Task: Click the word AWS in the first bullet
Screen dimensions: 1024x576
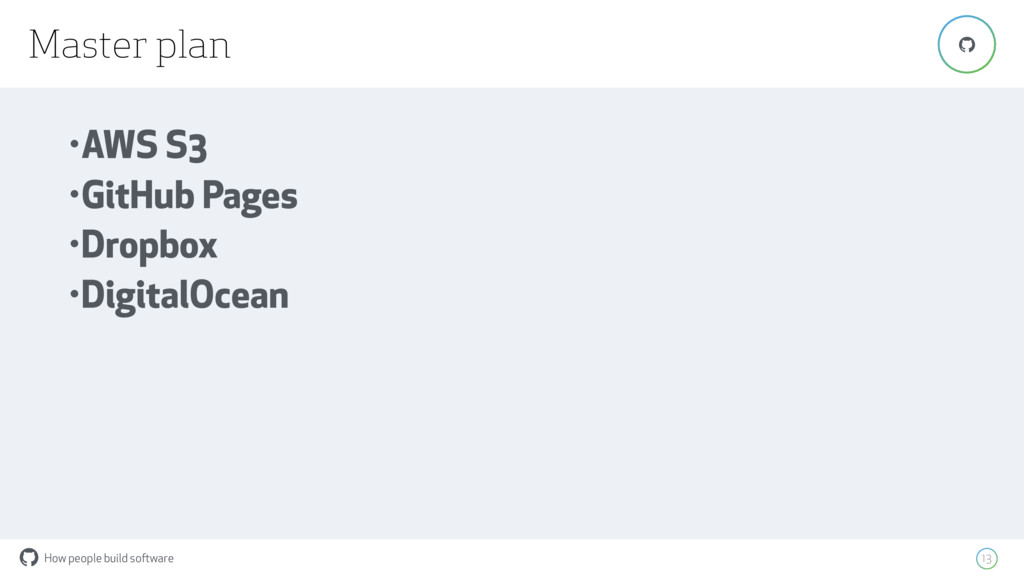Action: [120, 144]
